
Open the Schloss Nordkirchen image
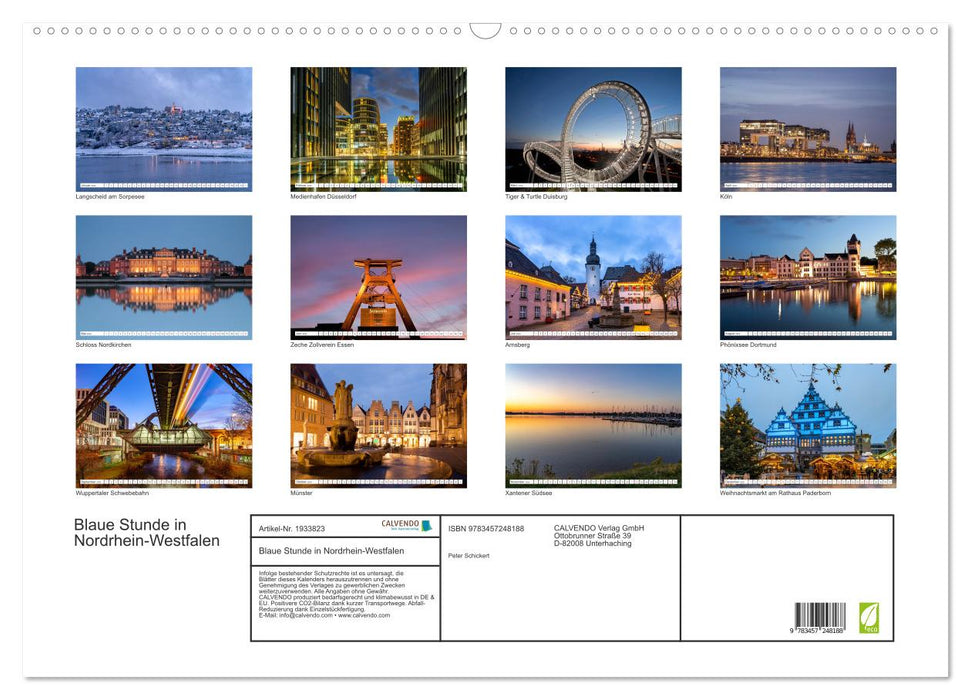pos(163,277)
